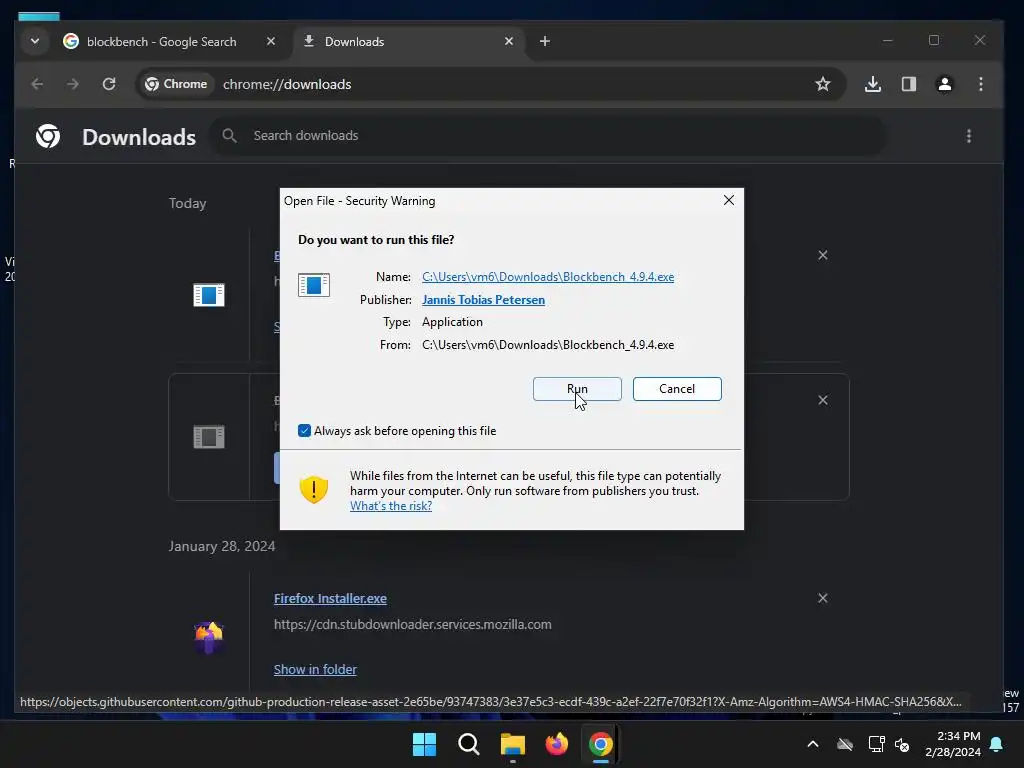Viewport: 1024px width, 768px height.
Task: Click the Today date heading
Action: (187, 203)
